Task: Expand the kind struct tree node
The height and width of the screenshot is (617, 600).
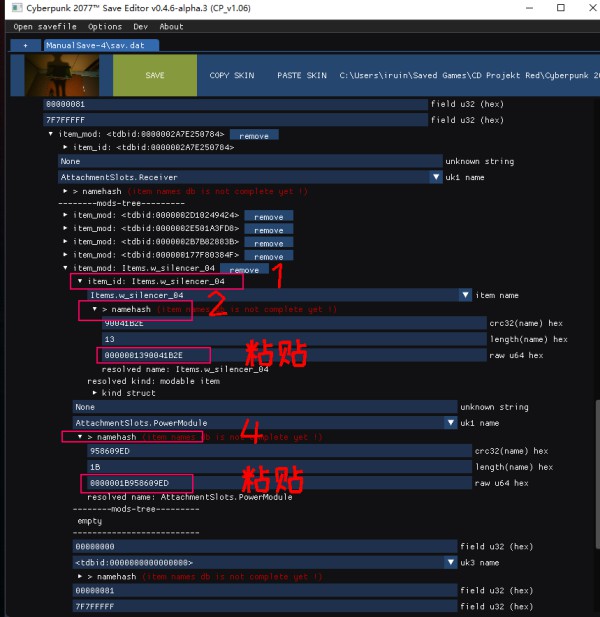Action: (94, 392)
